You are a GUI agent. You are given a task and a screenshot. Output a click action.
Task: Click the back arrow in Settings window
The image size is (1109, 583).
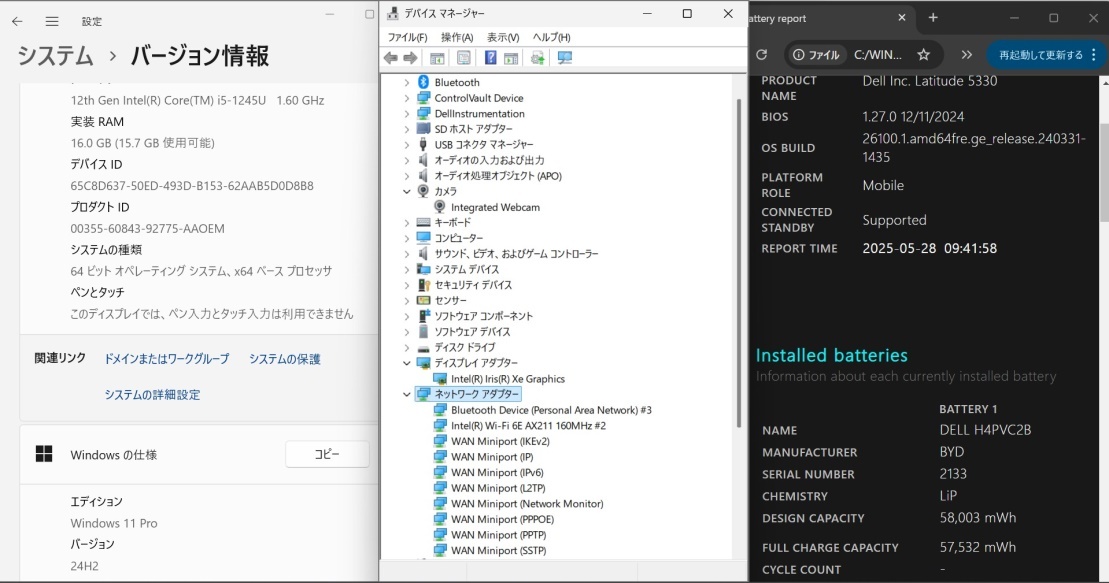[x=17, y=21]
